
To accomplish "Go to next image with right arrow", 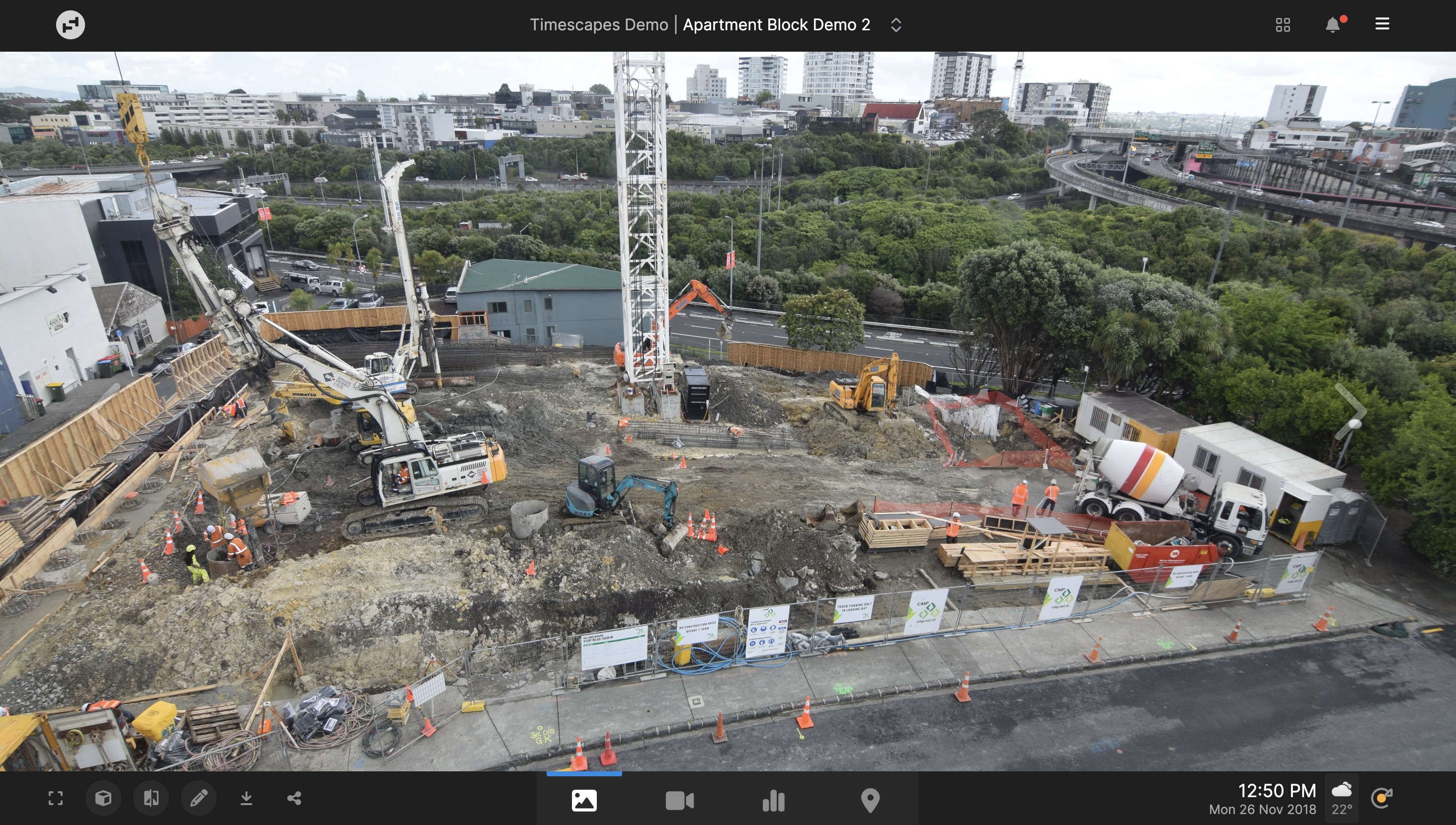I will pyautogui.click(x=1352, y=411).
